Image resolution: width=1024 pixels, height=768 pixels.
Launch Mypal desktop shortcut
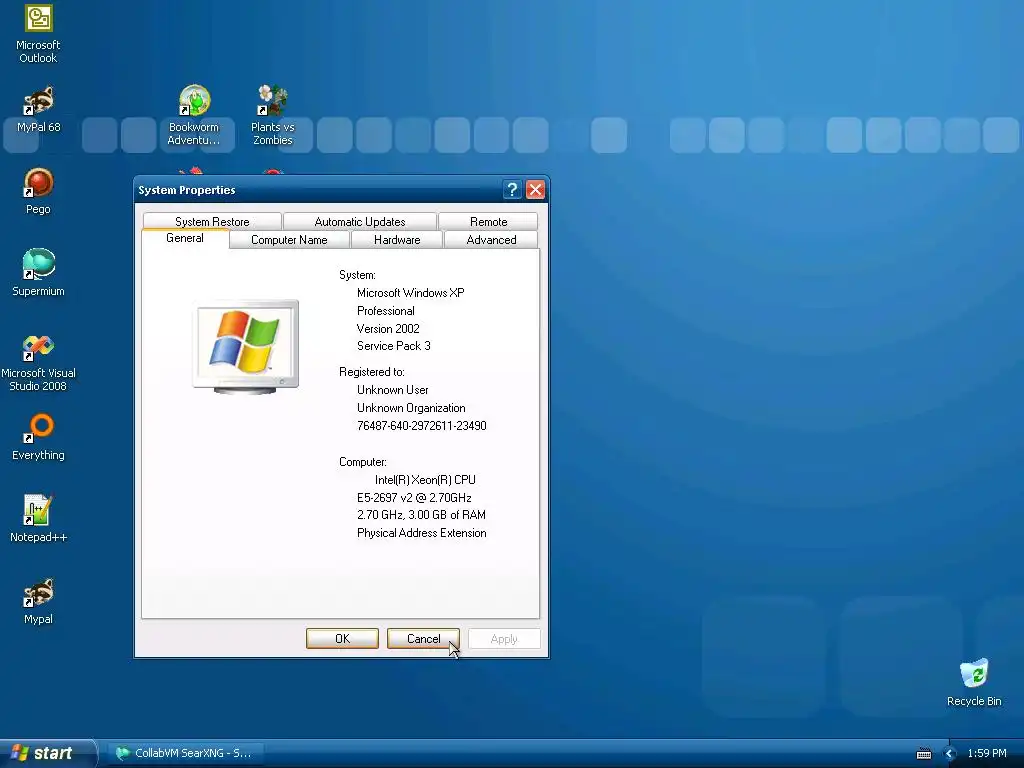click(x=39, y=601)
